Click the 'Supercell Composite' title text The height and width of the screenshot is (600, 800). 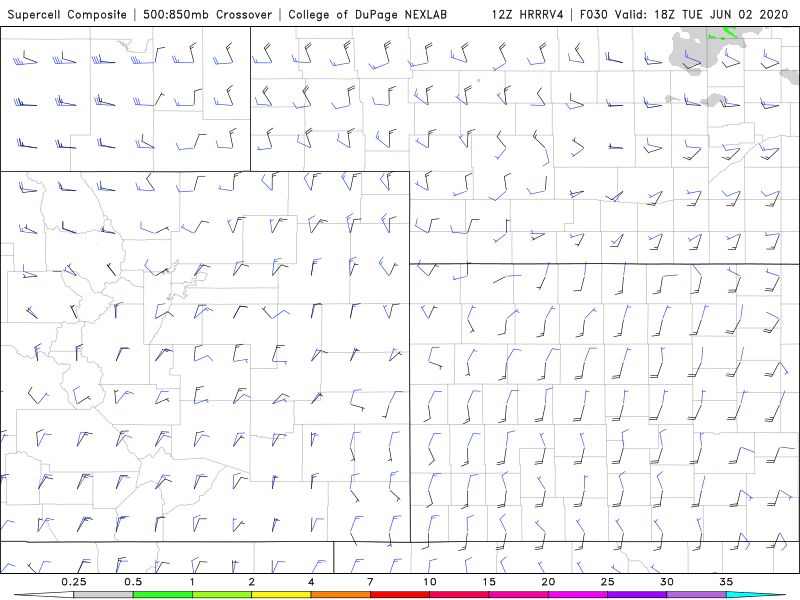pyautogui.click(x=67, y=14)
